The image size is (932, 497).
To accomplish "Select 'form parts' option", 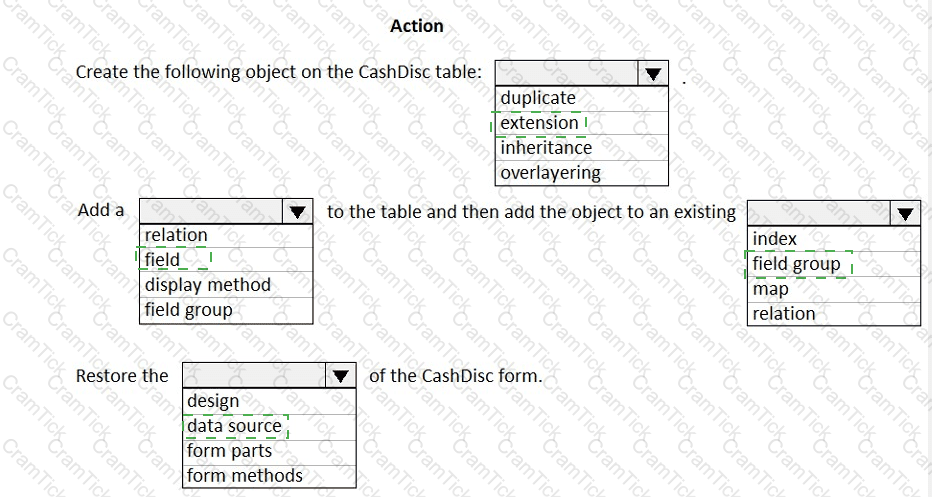I will [229, 451].
